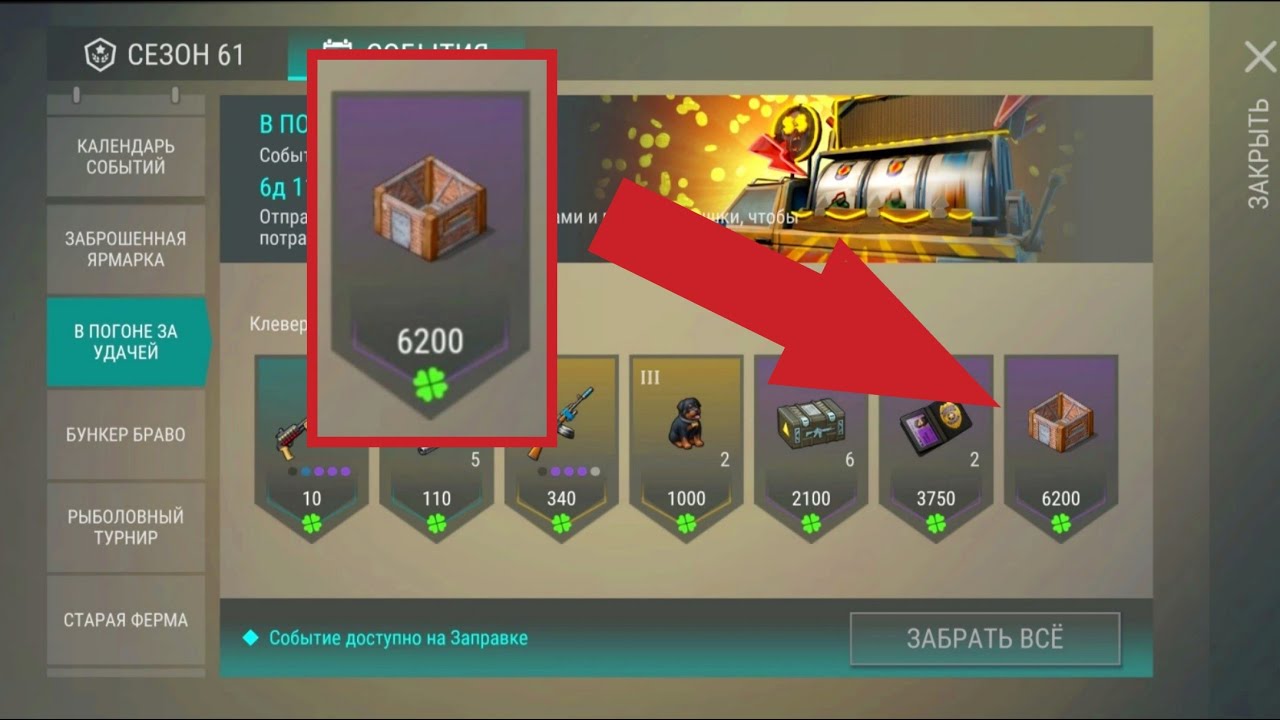Tap the green clover under 6200
1280x720 pixels.
(x=1061, y=523)
